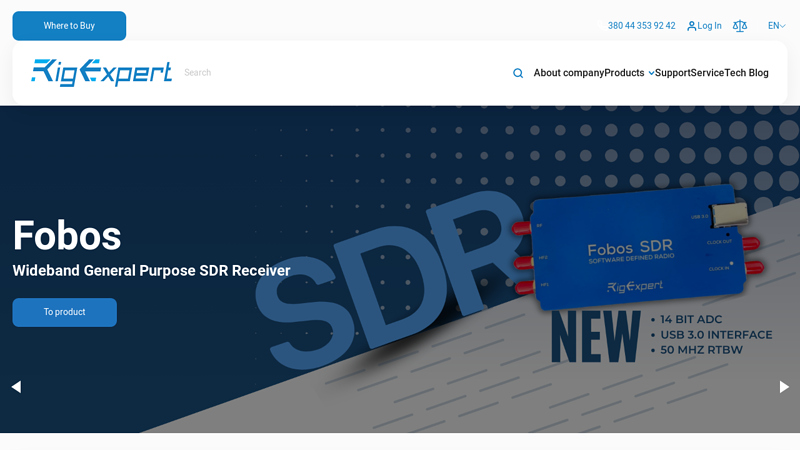
Task: Click the Fobos banner heading
Action: pyautogui.click(x=67, y=235)
